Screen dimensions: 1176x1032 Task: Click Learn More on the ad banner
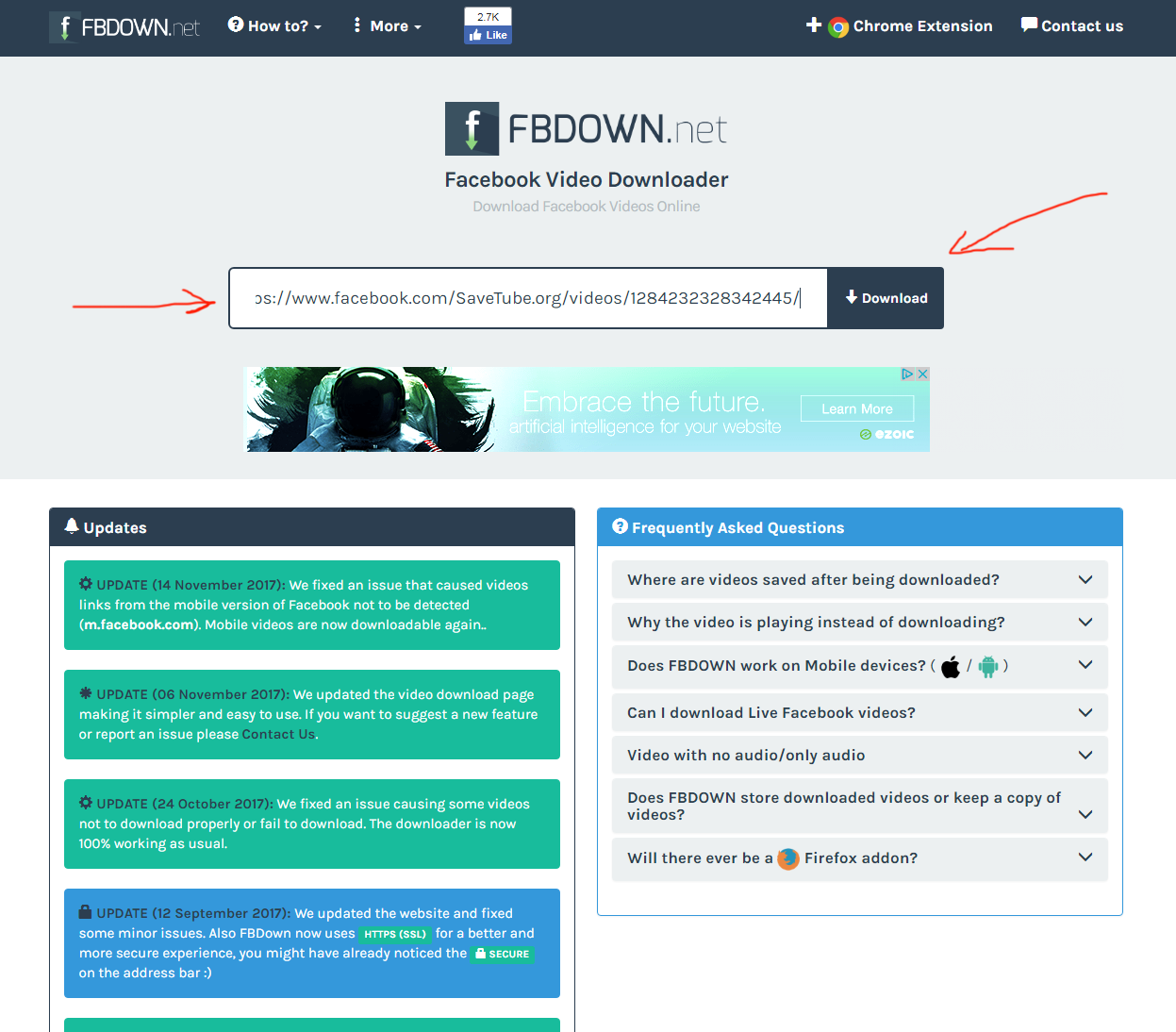coord(856,408)
